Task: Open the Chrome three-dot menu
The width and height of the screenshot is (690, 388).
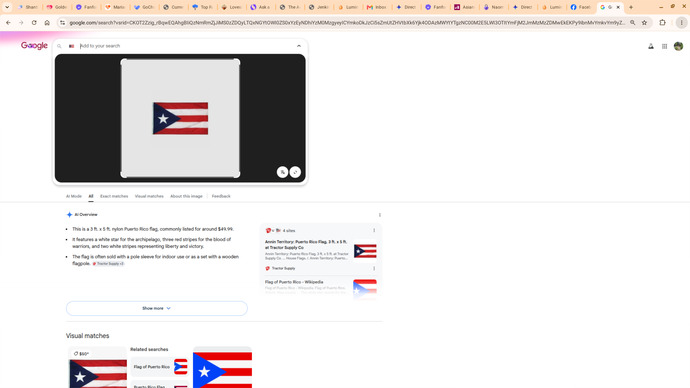Action: (681, 22)
